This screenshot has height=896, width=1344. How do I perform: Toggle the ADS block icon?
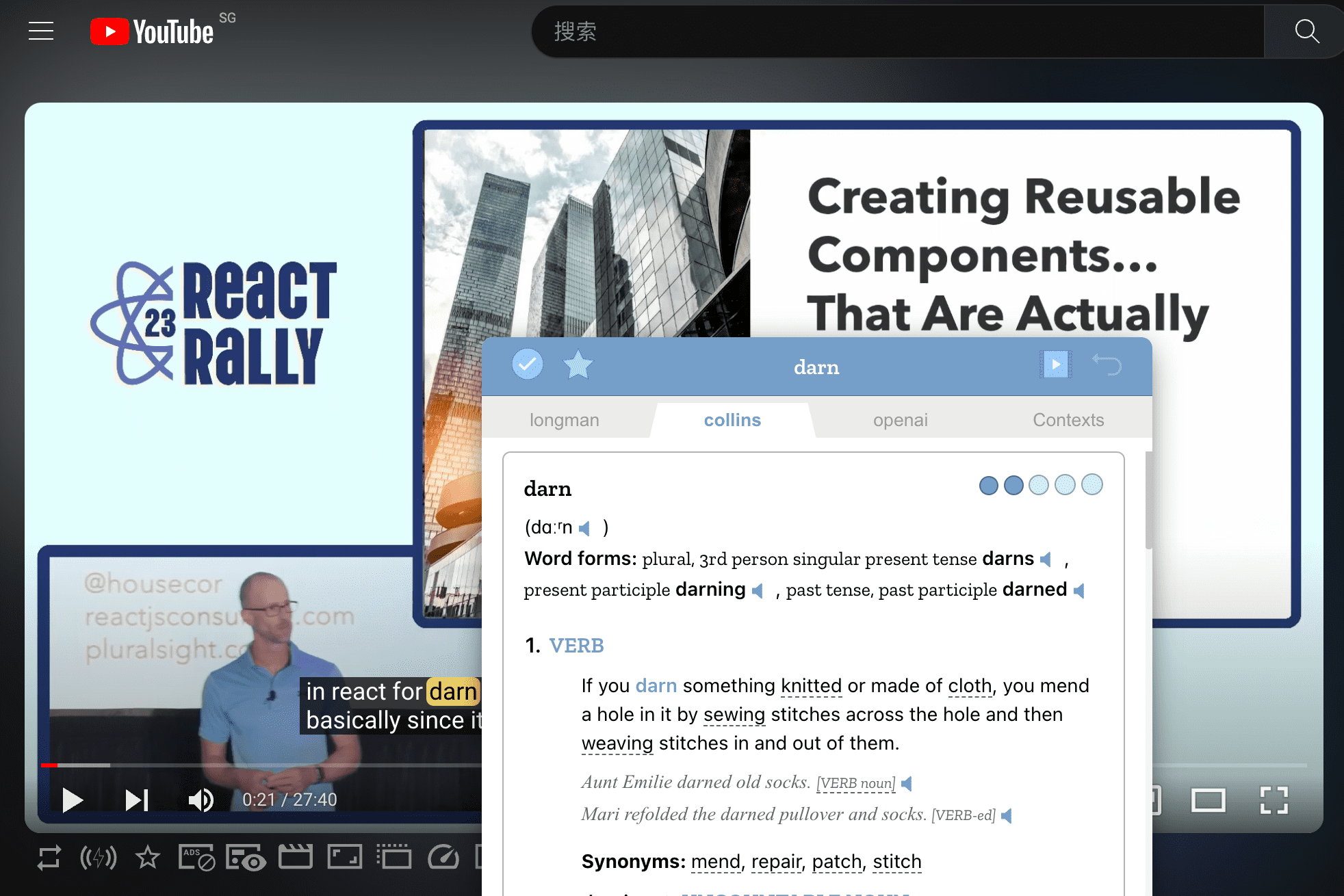[x=197, y=858]
